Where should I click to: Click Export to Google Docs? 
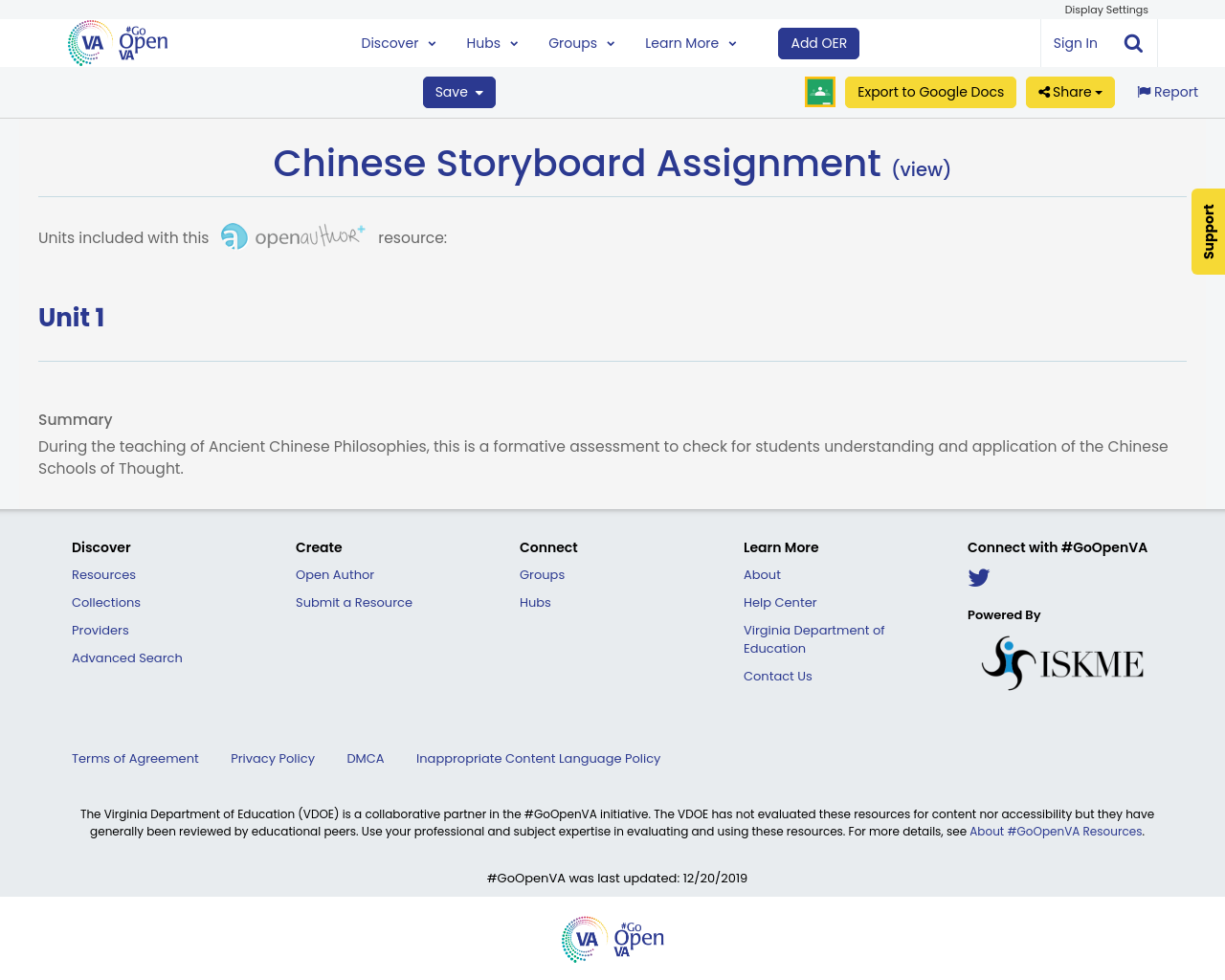coord(930,90)
